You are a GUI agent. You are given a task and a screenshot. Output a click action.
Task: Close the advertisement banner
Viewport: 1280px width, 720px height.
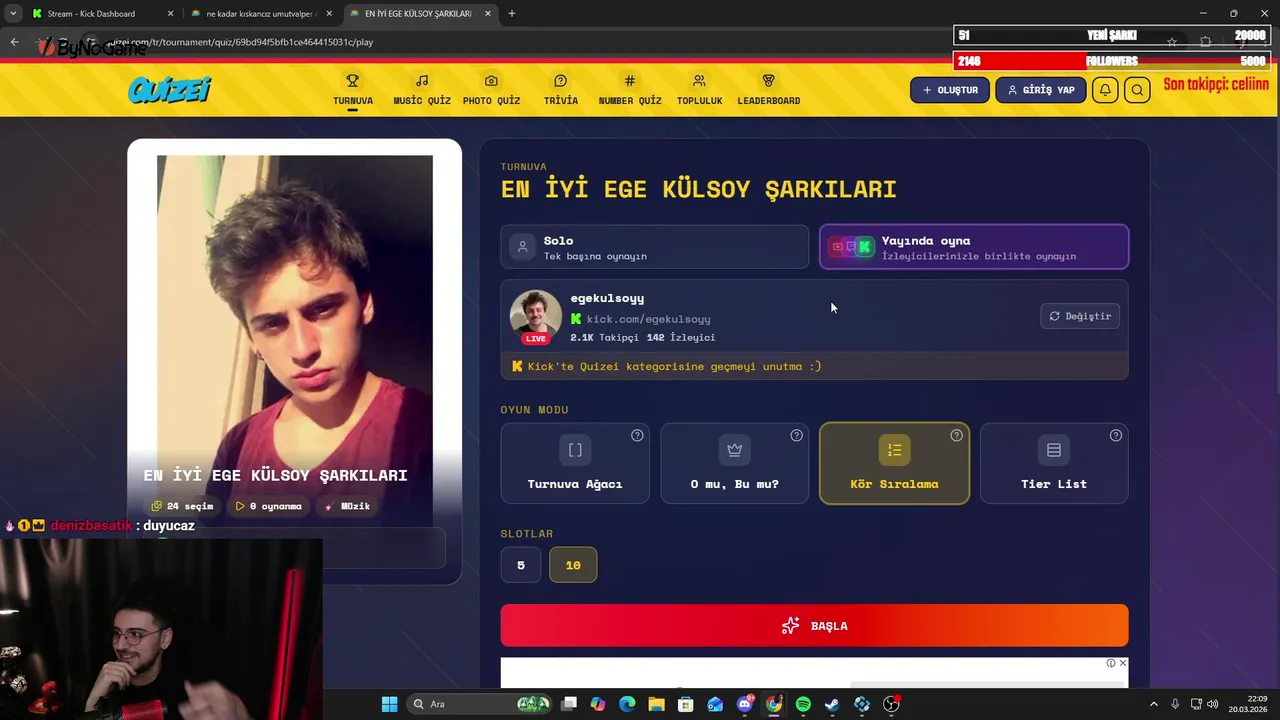pos(1123,663)
